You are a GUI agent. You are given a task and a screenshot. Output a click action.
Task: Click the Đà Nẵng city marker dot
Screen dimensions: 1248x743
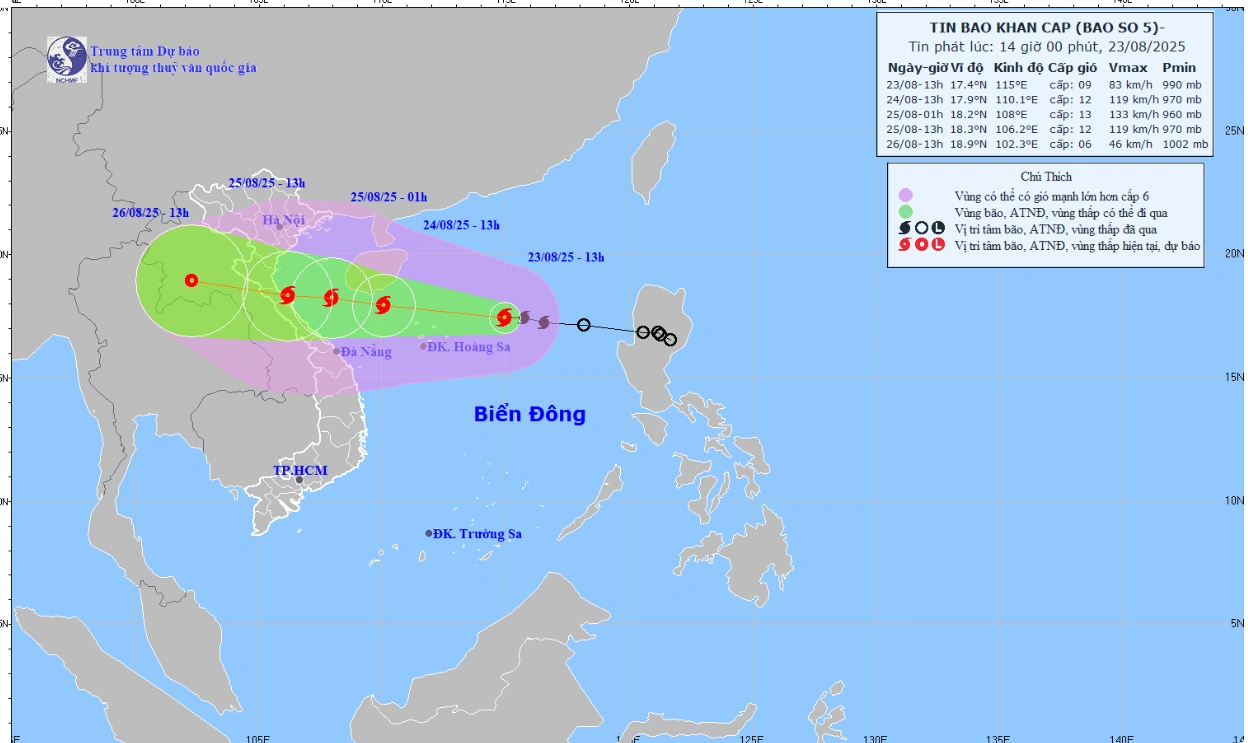[x=336, y=351]
